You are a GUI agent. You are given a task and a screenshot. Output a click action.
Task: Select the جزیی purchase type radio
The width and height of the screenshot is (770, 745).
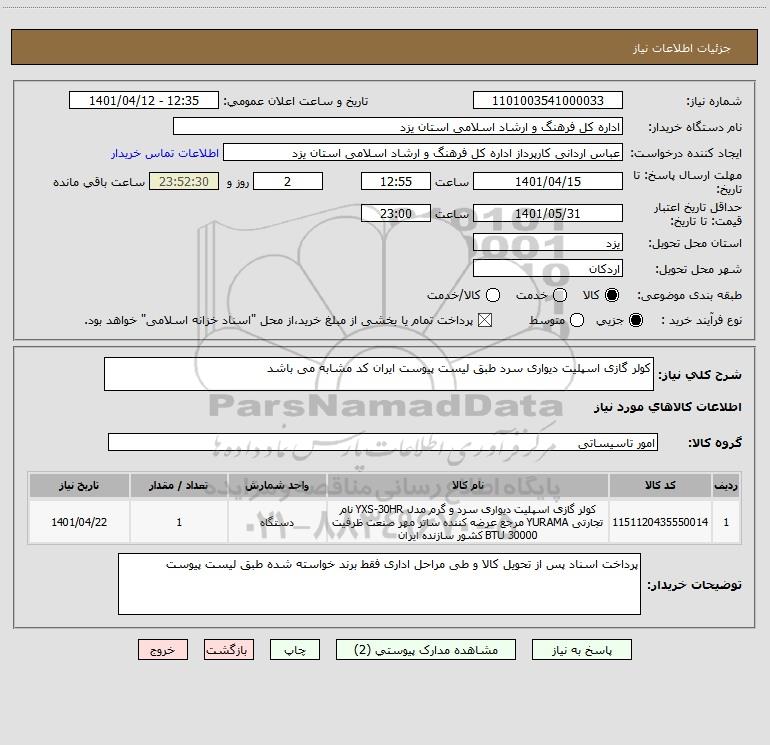click(x=635, y=320)
